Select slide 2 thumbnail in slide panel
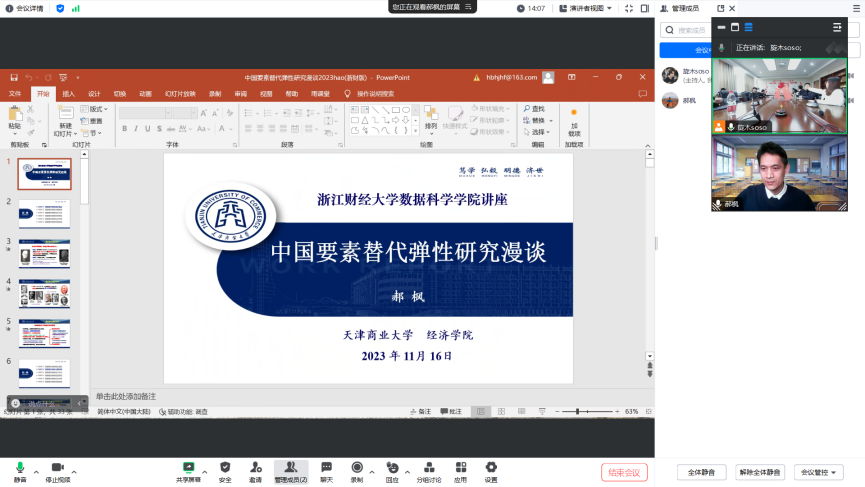 tap(44, 213)
